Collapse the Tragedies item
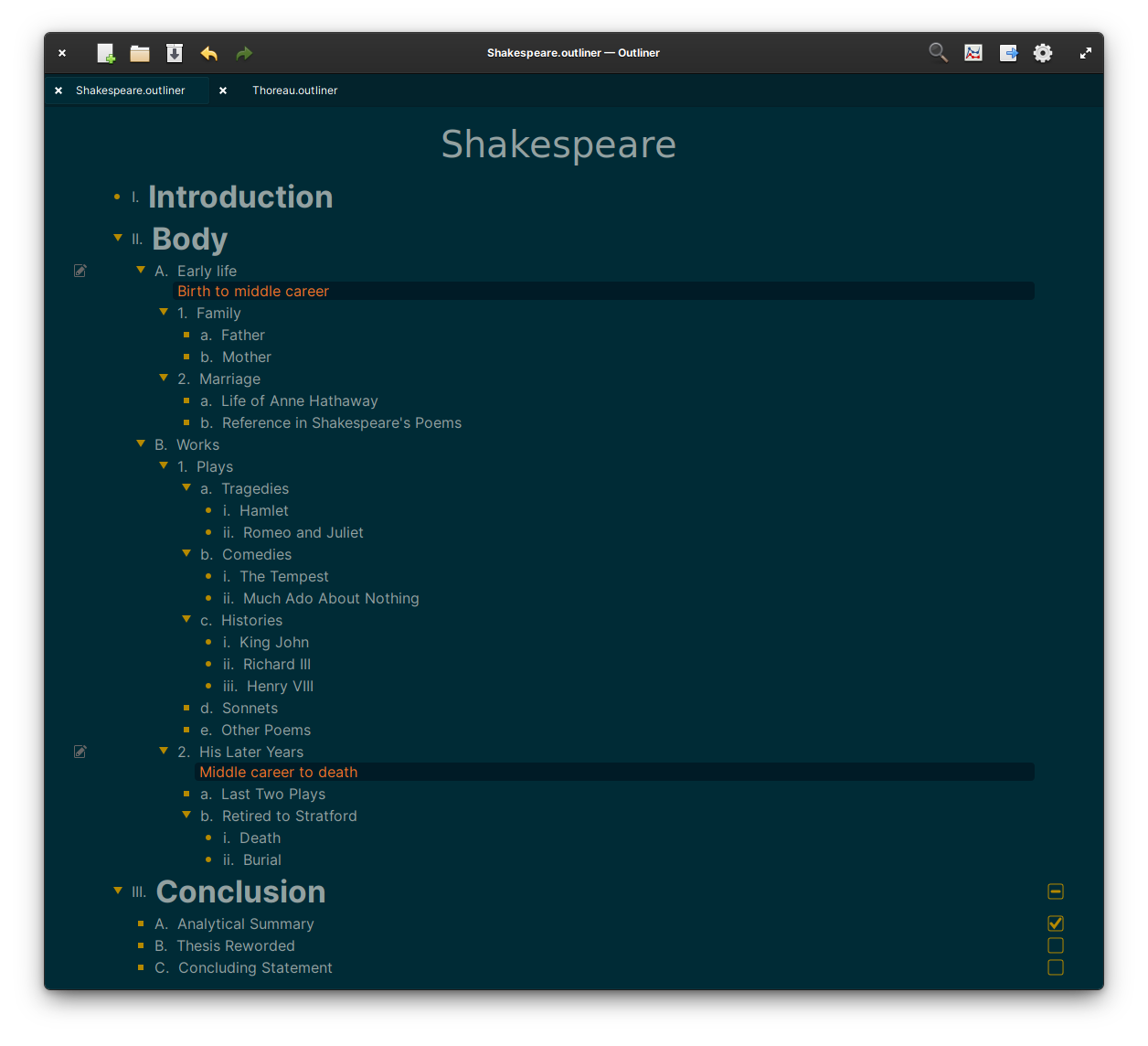Viewport: 1148px width, 1046px height. coord(186,487)
